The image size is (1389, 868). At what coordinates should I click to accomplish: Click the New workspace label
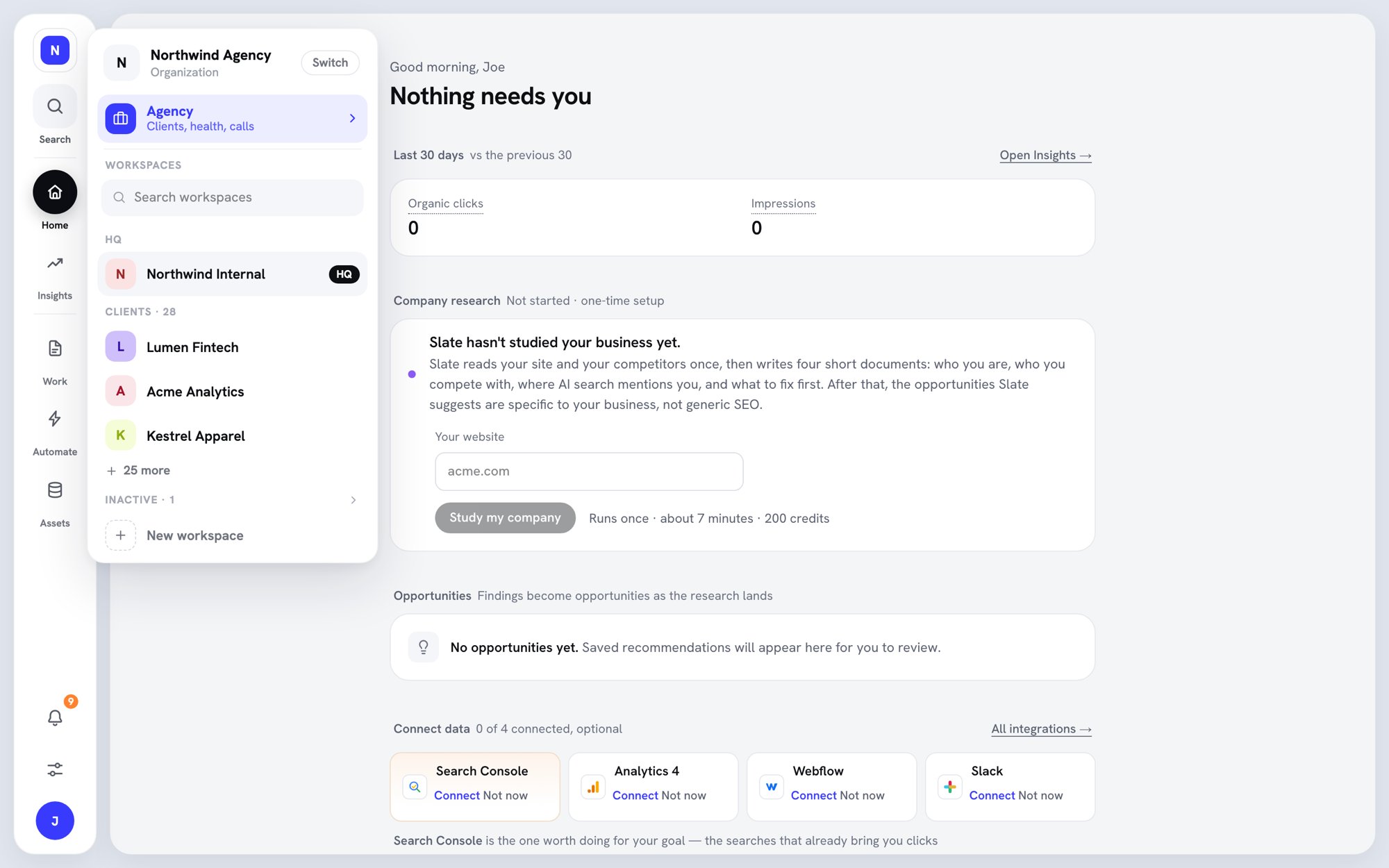tap(195, 535)
